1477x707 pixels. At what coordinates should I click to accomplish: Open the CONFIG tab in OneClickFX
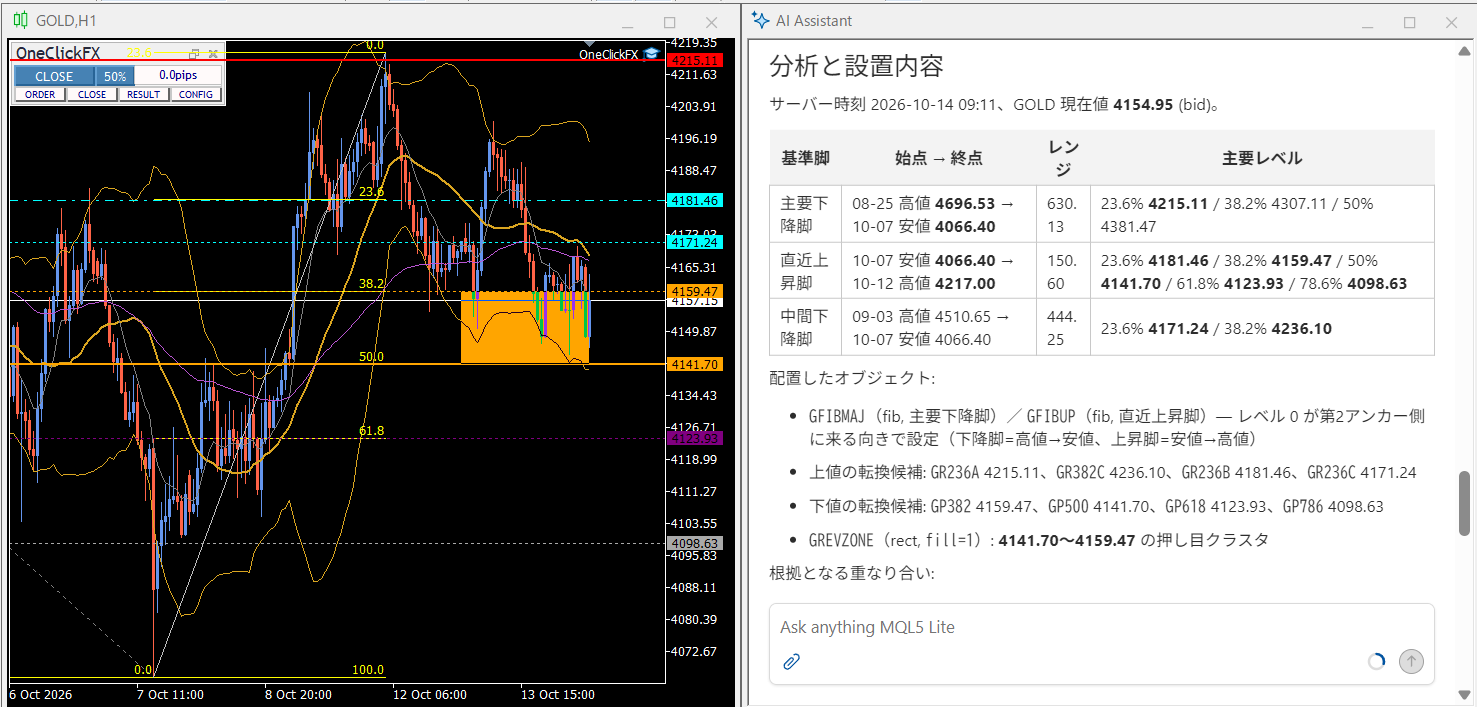click(196, 95)
